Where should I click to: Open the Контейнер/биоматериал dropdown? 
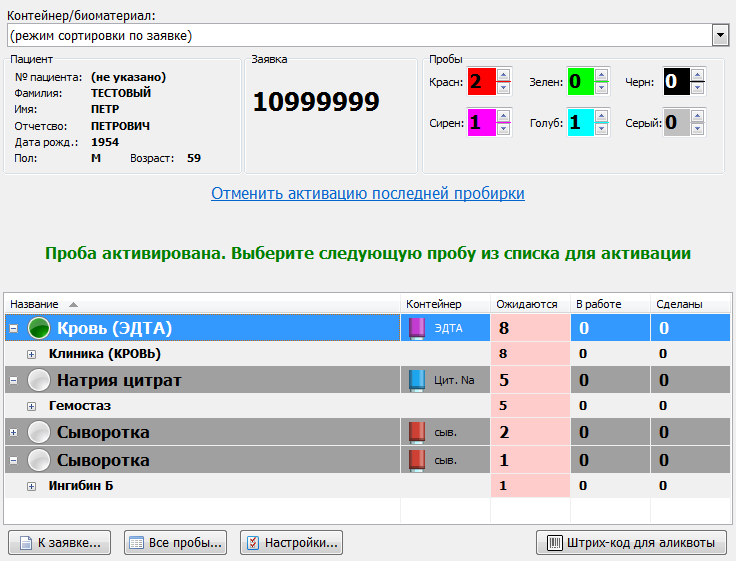tap(719, 35)
